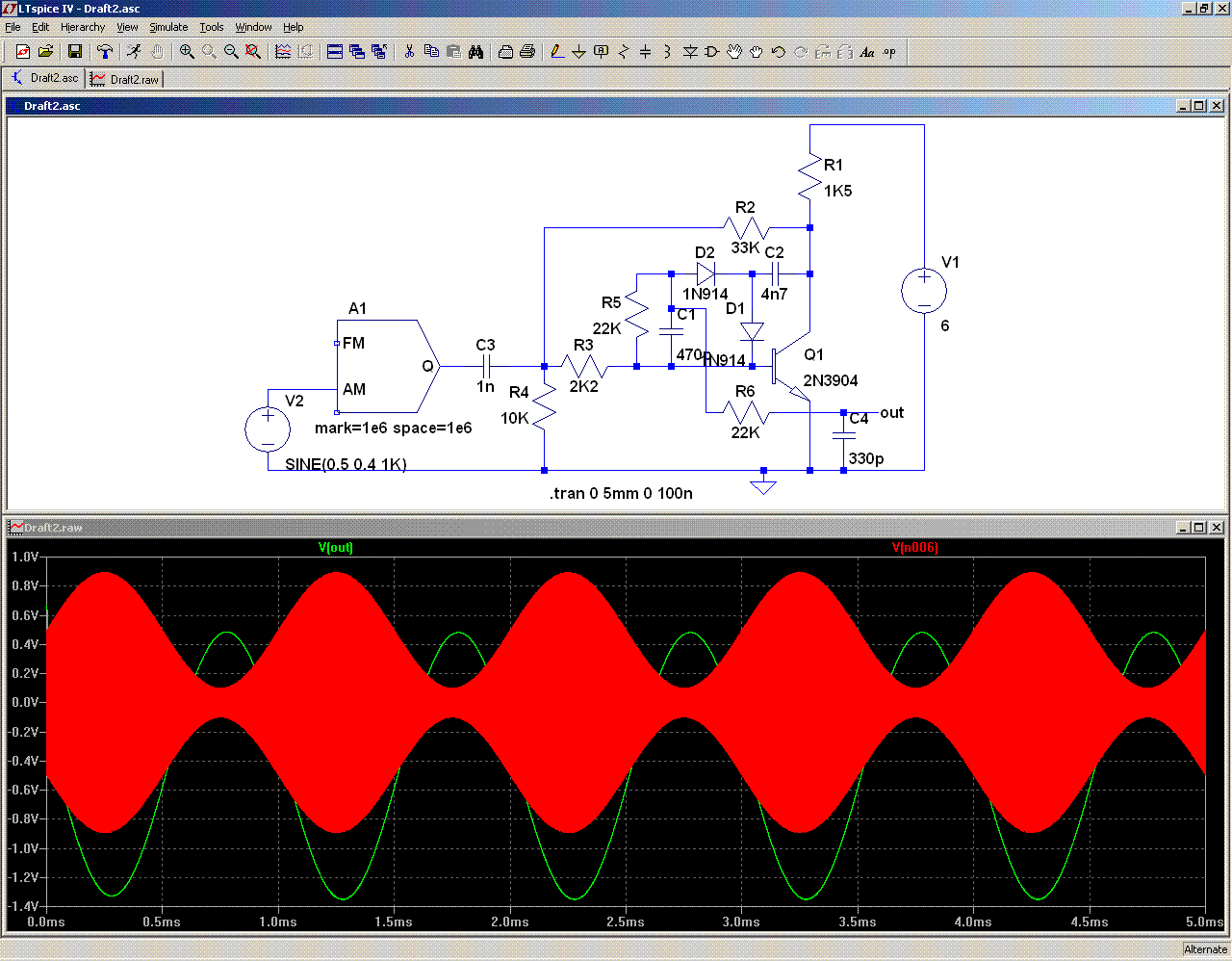Switch to the Draft2.asc tab

point(44,78)
